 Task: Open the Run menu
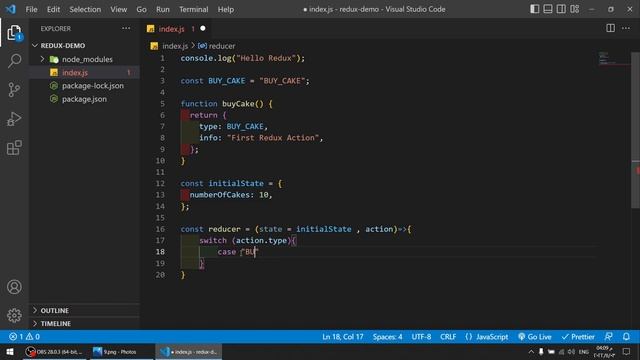[162, 9]
